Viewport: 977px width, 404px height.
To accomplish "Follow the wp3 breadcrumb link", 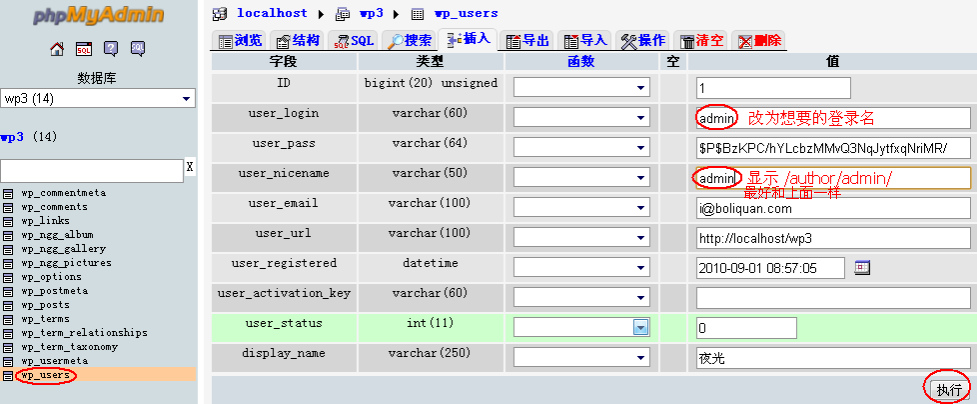I will coord(371,13).
